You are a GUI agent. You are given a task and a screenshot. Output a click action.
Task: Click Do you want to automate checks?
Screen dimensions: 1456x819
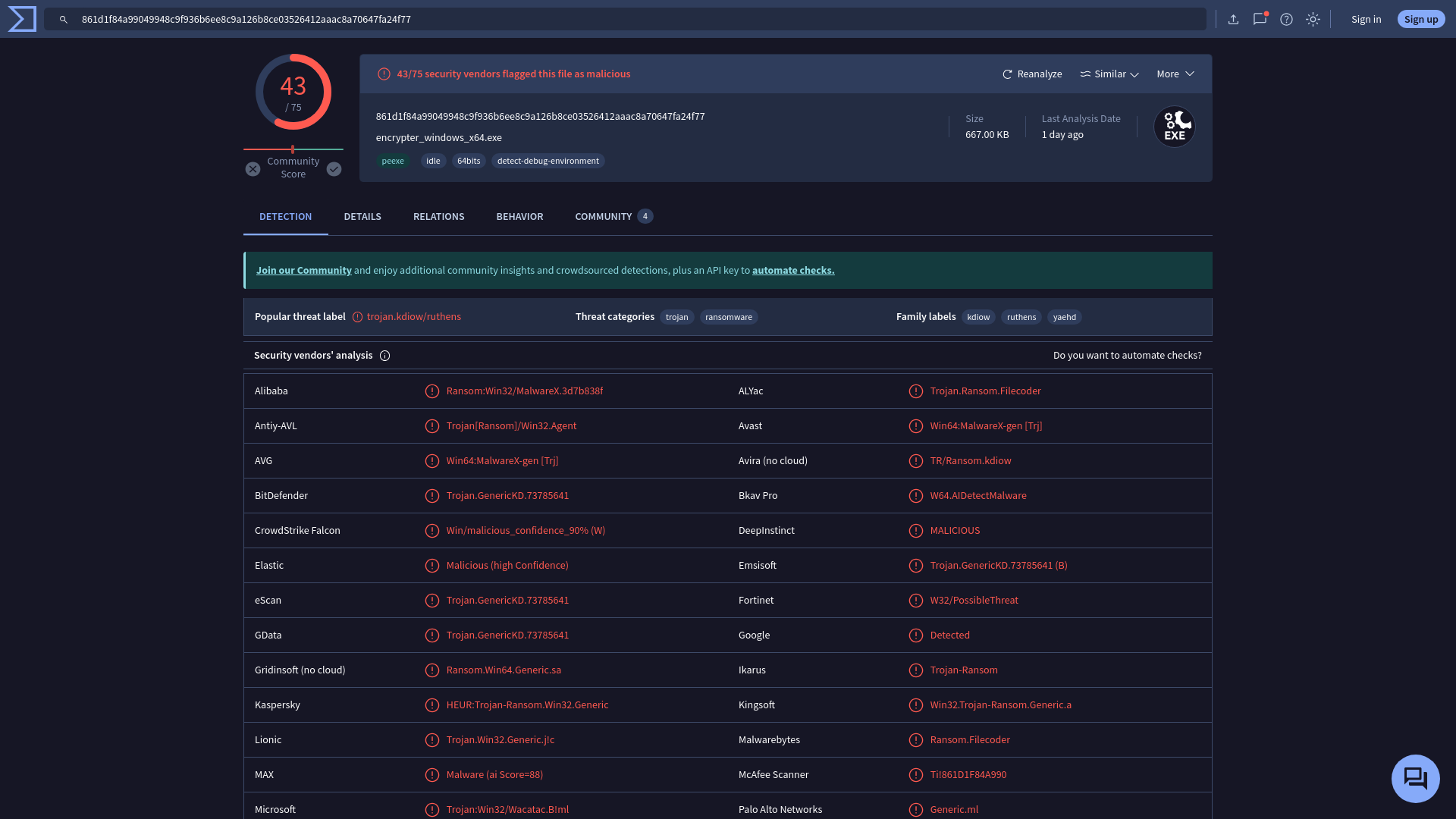pyautogui.click(x=1127, y=356)
